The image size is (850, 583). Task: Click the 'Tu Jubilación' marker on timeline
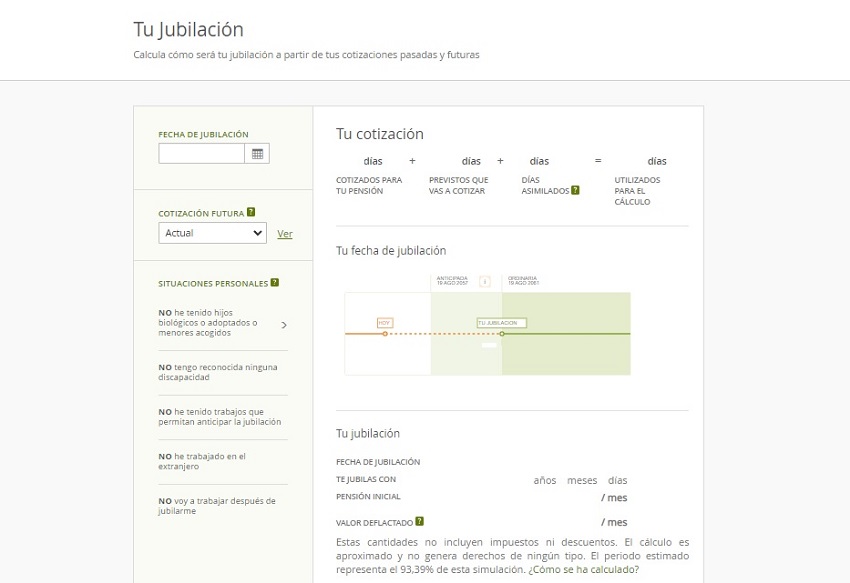point(501,323)
